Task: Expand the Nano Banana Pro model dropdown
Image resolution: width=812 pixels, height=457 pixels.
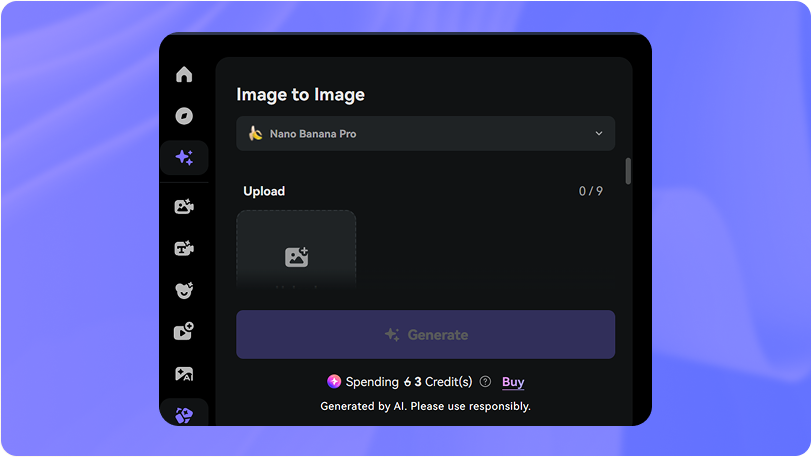Action: (x=426, y=134)
